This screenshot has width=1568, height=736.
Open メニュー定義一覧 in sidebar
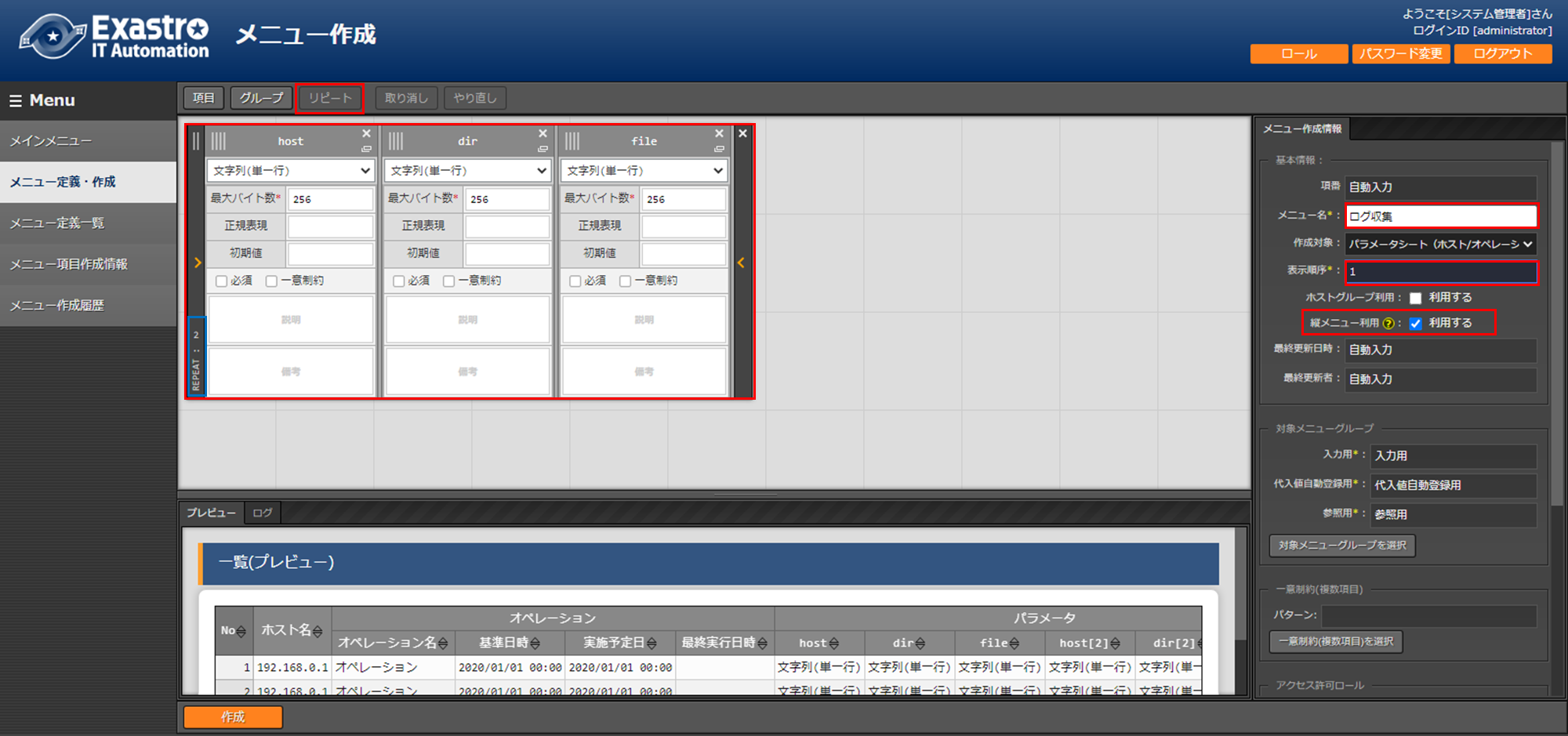coord(88,223)
